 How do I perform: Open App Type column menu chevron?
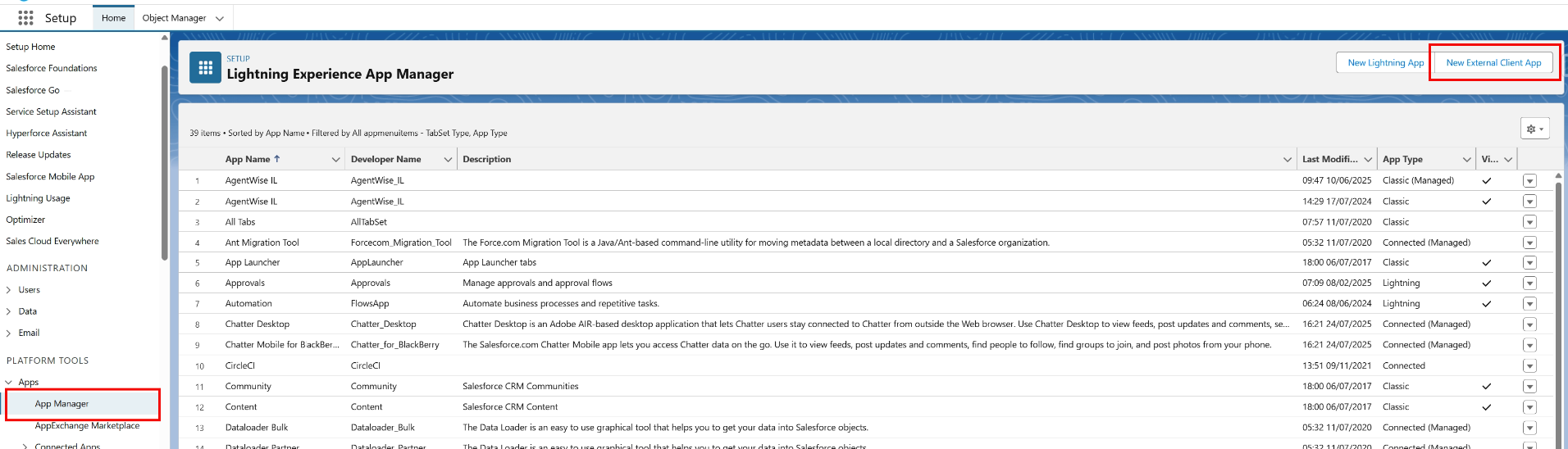pyautogui.click(x=1467, y=160)
